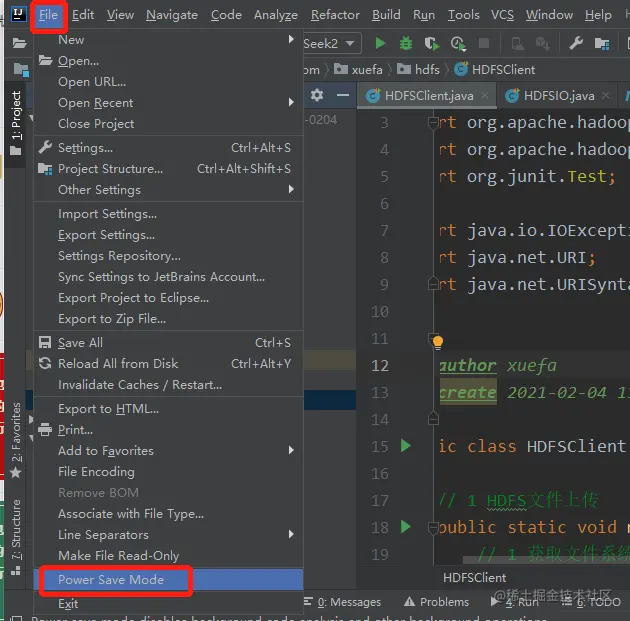
Task: Choose Reload All from Disk
Action: click(169, 364)
